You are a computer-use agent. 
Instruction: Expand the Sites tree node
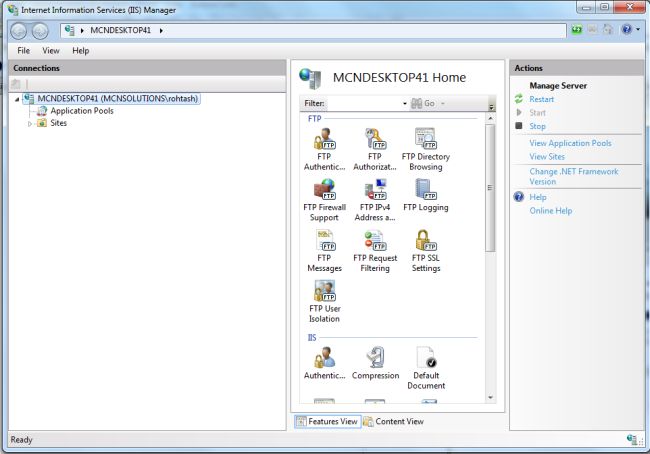(x=30, y=124)
